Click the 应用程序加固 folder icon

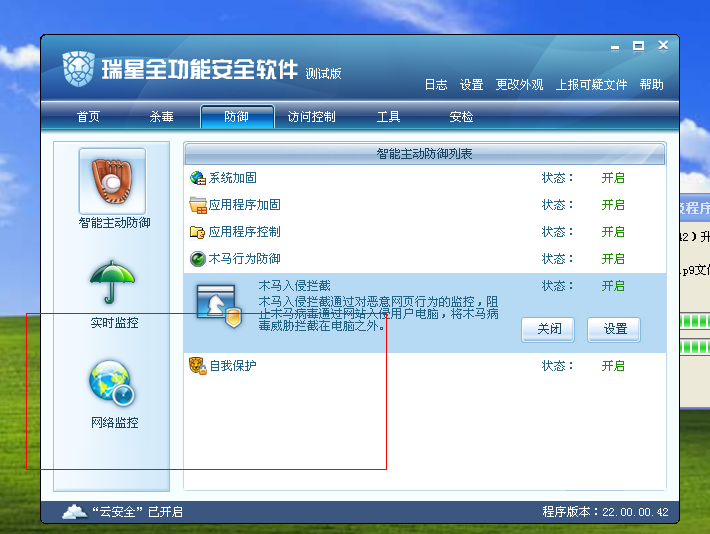pyautogui.click(x=198, y=205)
